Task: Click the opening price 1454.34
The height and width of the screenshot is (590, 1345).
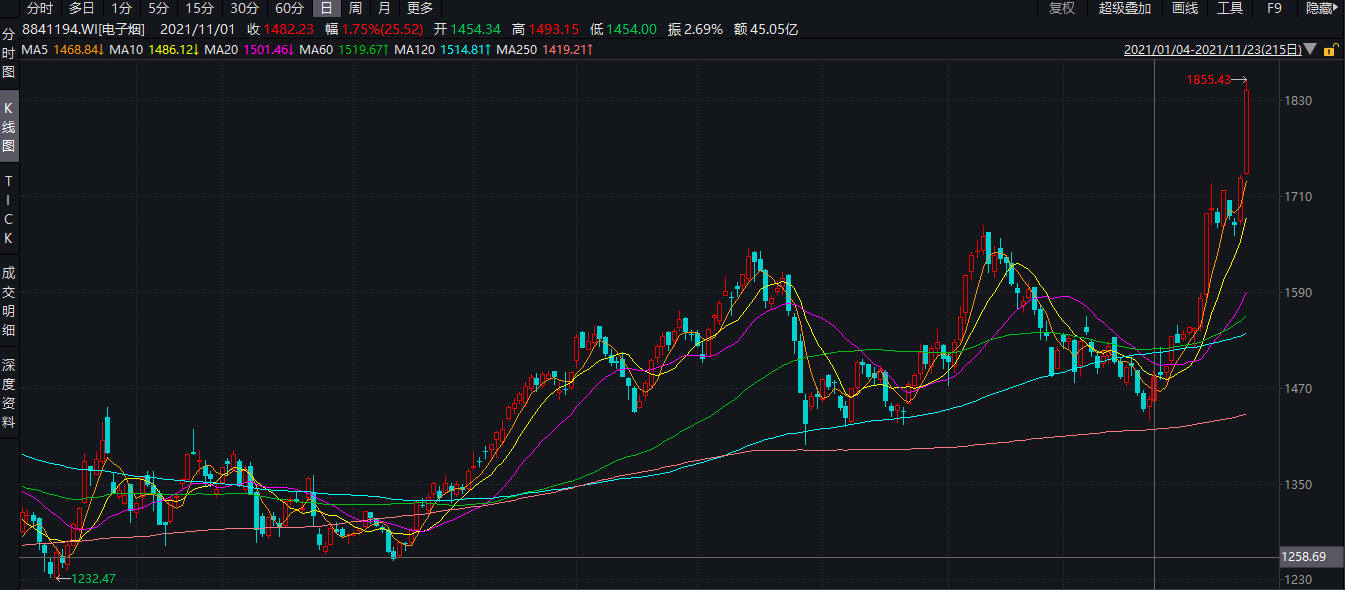Action: (x=474, y=29)
